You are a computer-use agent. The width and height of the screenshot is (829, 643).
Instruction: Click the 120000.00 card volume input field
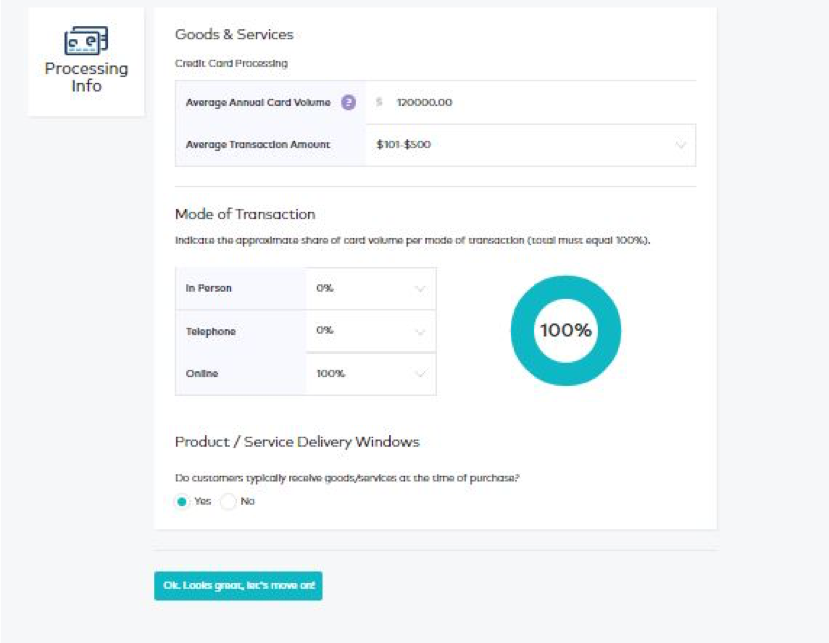530,103
